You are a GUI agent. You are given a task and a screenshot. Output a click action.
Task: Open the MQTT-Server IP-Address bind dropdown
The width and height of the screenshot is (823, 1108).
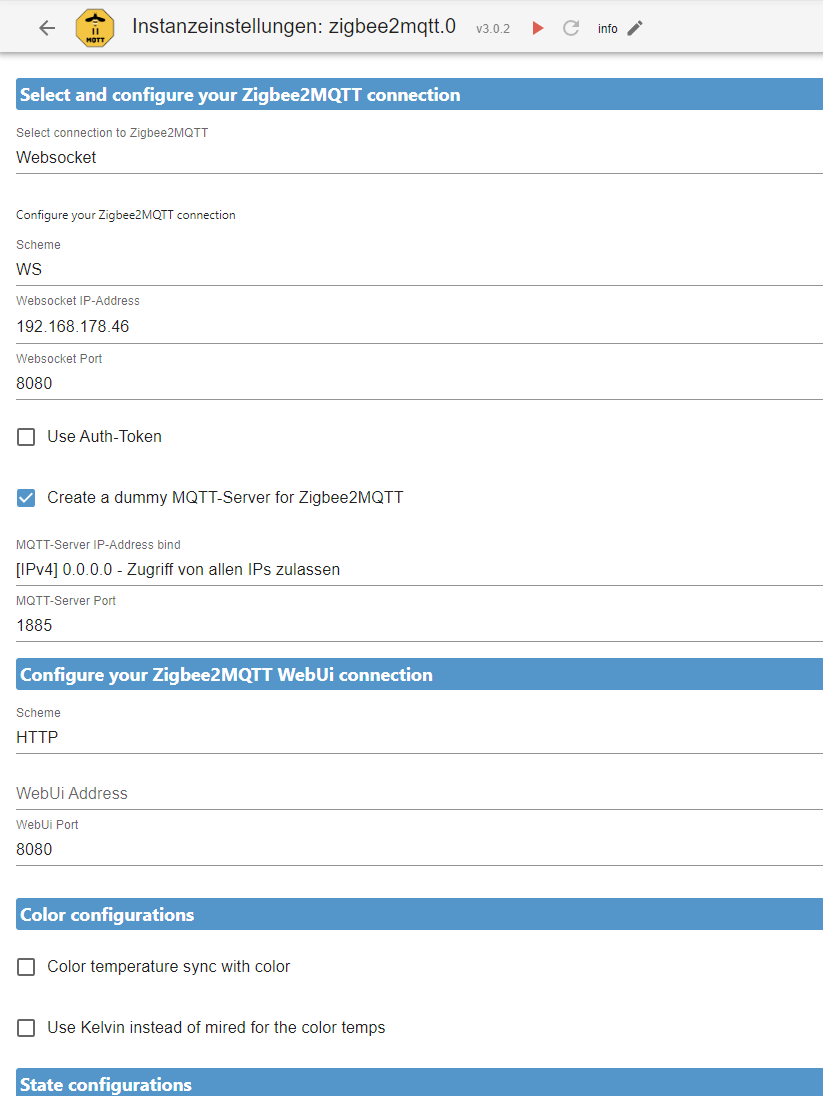pyautogui.click(x=419, y=570)
